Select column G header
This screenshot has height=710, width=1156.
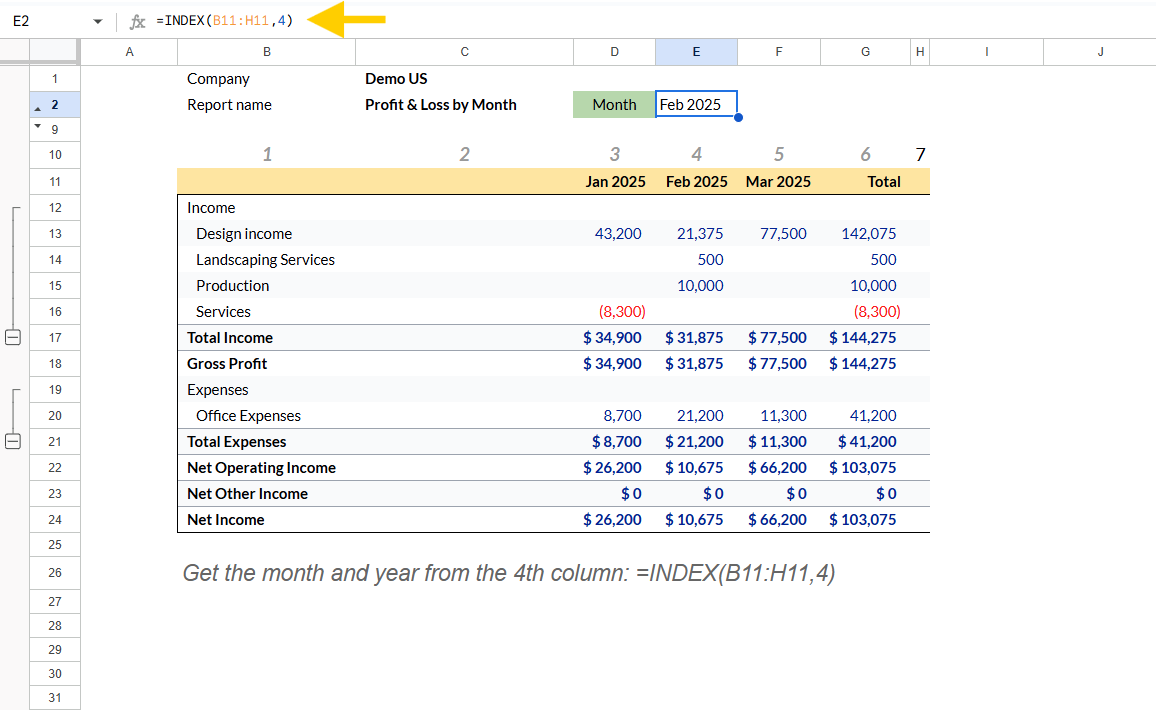(x=866, y=52)
